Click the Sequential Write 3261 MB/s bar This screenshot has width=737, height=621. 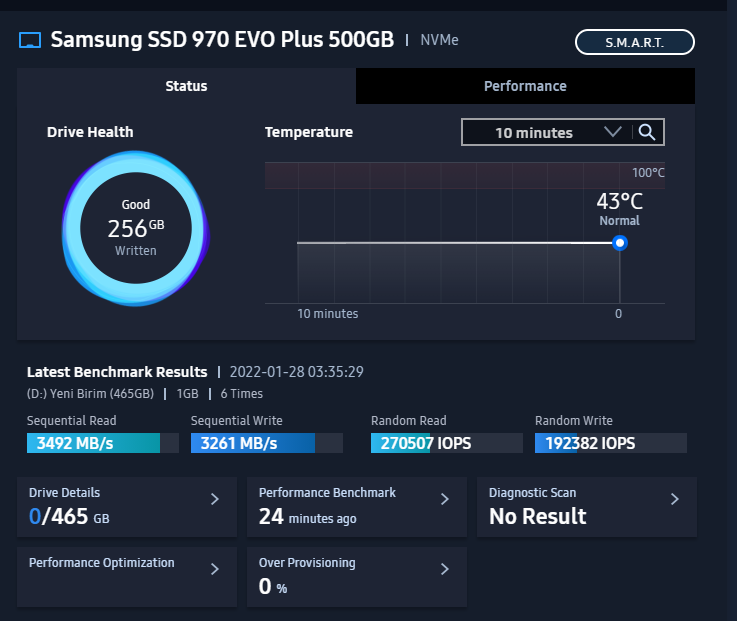266,443
